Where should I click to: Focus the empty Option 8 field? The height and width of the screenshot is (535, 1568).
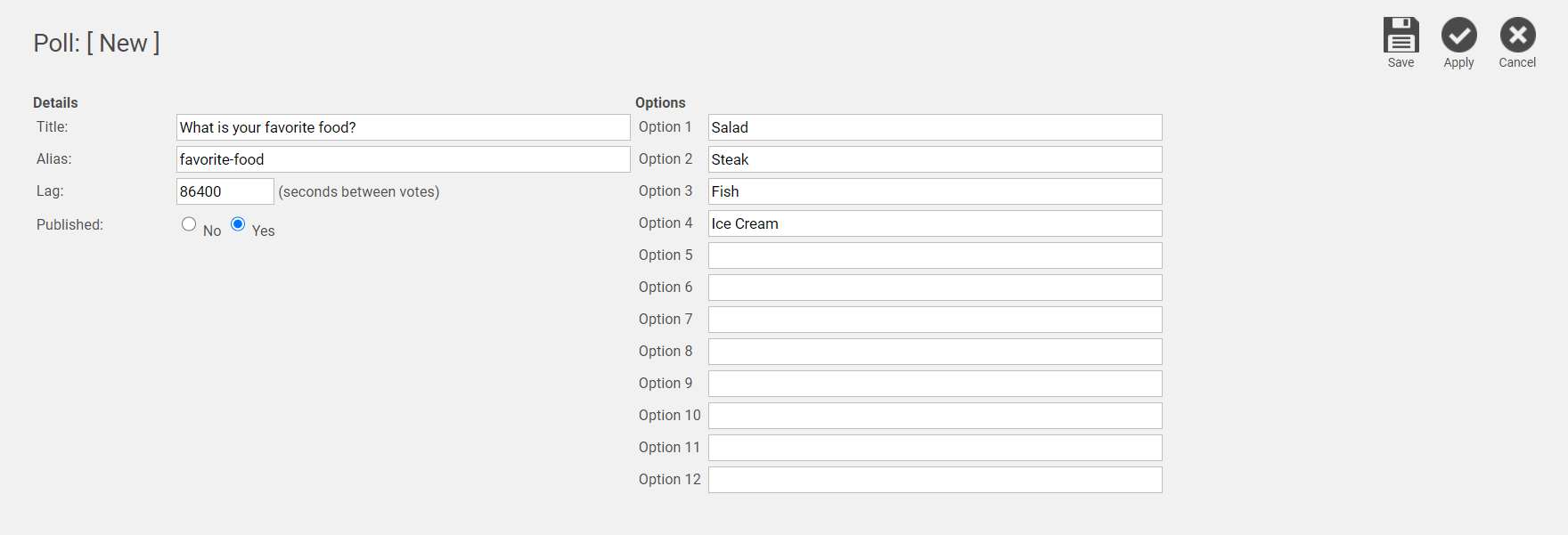point(935,352)
